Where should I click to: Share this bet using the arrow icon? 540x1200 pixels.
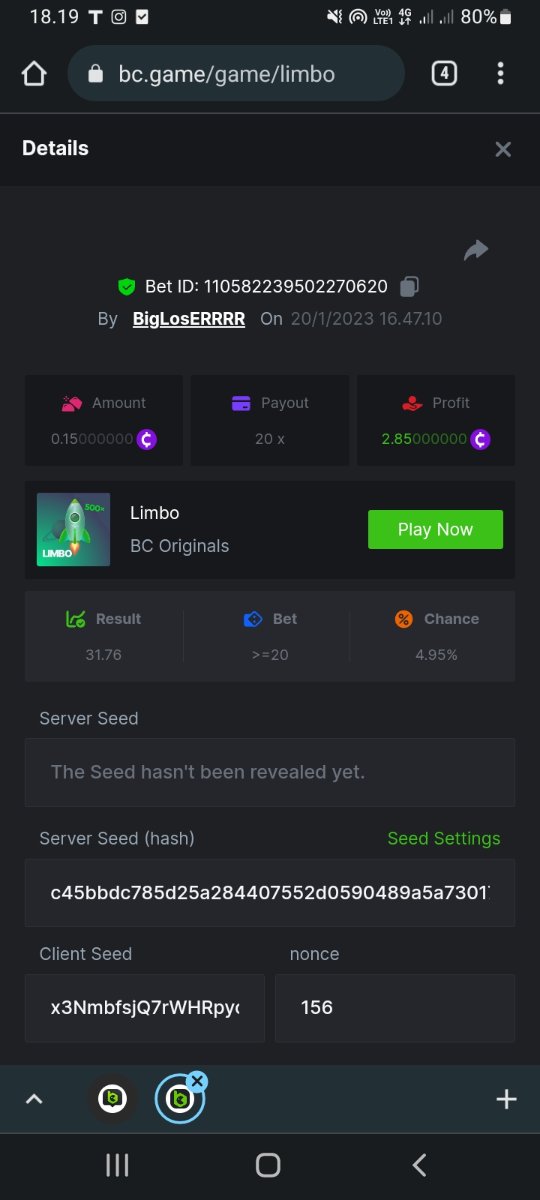pos(476,250)
